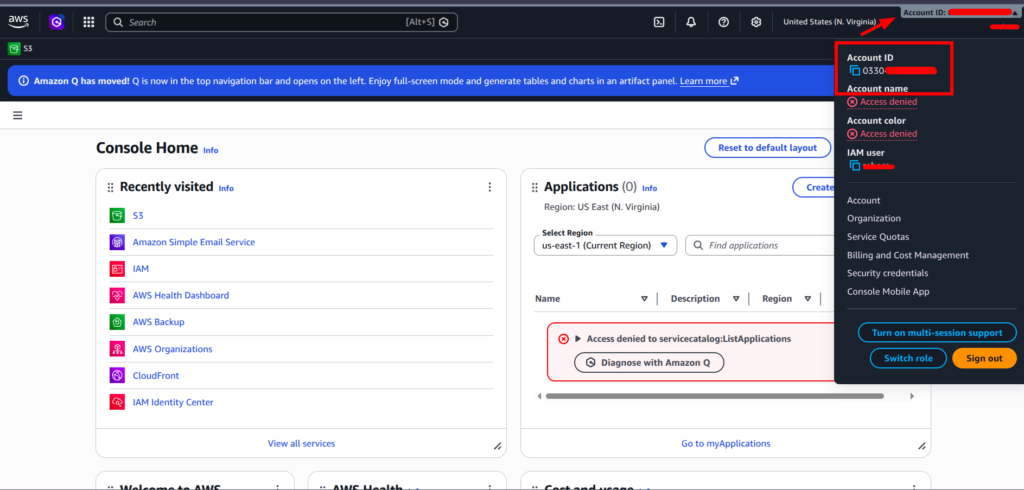The image size is (1024, 490).
Task: Open the hamburger side navigation menu
Action: pos(18,116)
